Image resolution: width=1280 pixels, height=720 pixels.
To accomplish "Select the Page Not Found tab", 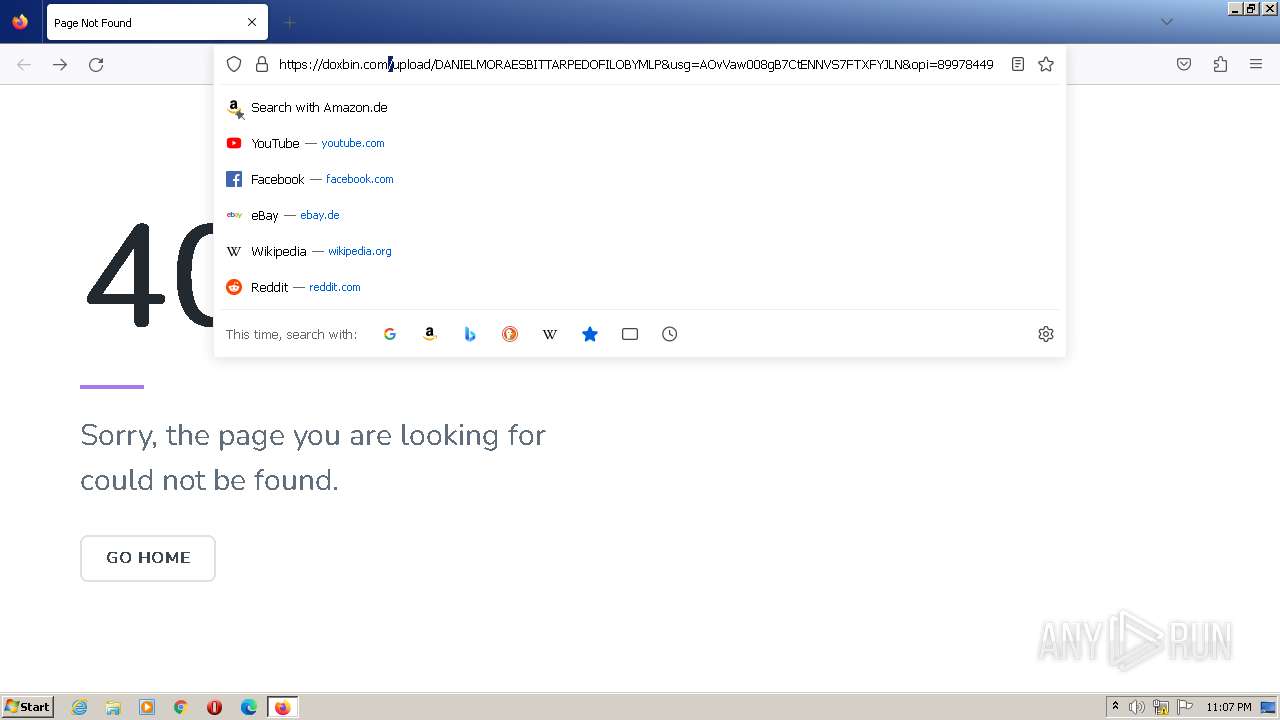I will click(157, 22).
